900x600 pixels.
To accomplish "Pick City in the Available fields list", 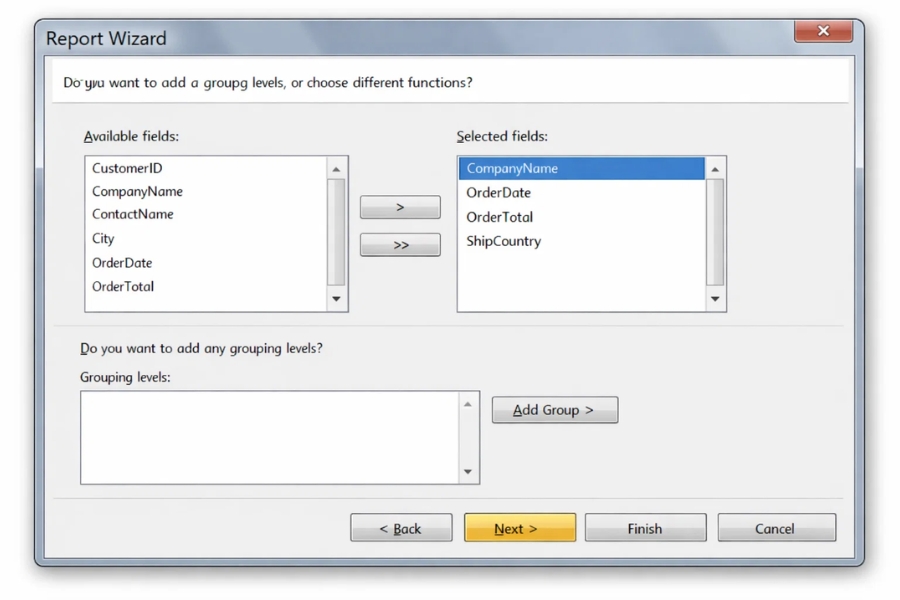I will pyautogui.click(x=103, y=238).
